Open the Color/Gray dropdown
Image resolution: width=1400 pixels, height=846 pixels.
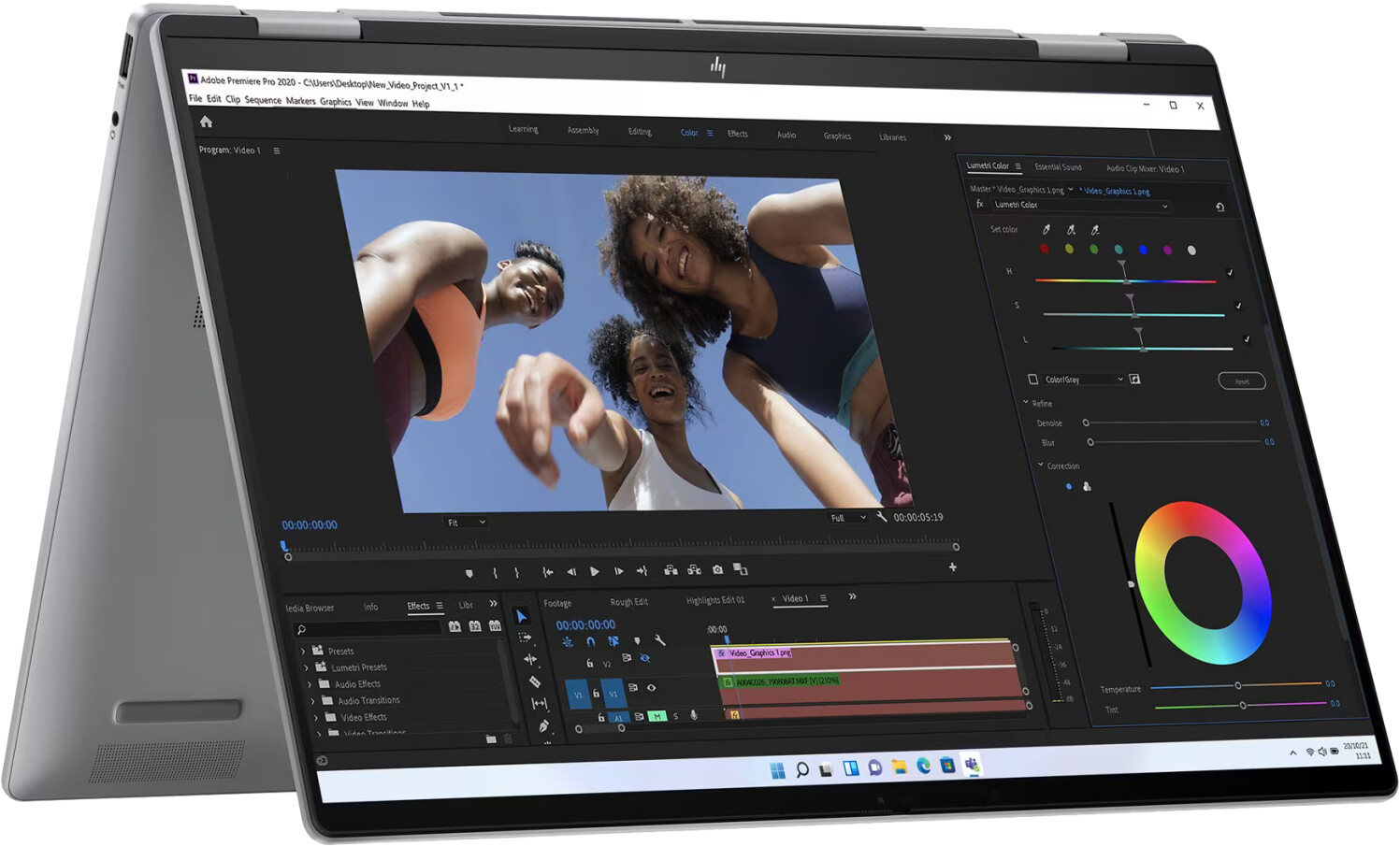tap(1119, 379)
